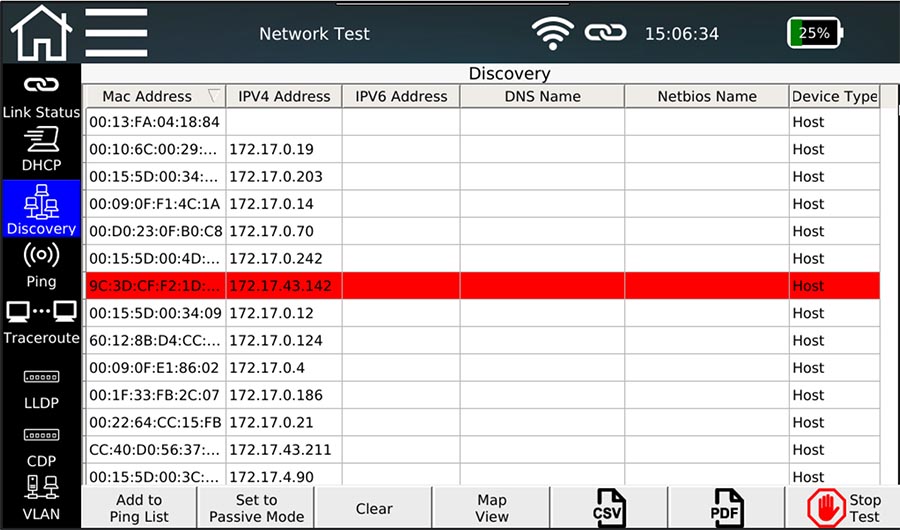Open Link Status in the sidebar
The image size is (900, 530).
(41, 97)
